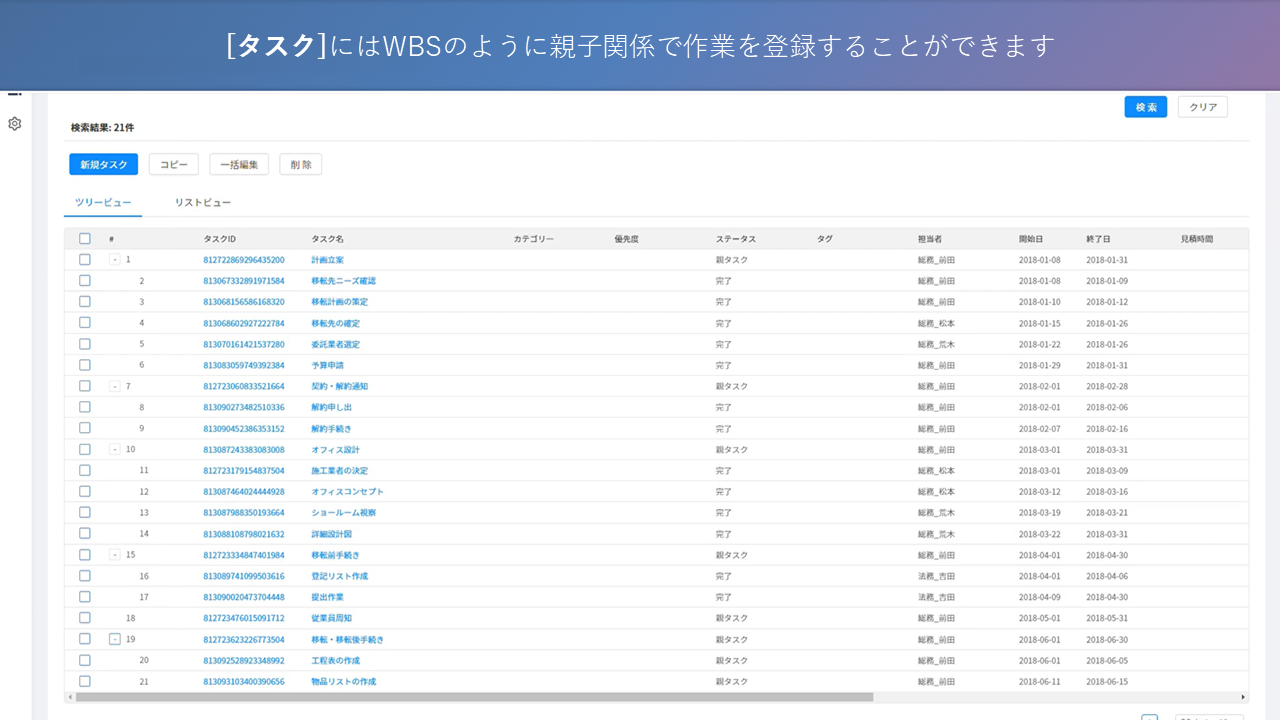This screenshot has height=720, width=1280.
Task: Click the 一括編集 button
Action: (x=239, y=165)
